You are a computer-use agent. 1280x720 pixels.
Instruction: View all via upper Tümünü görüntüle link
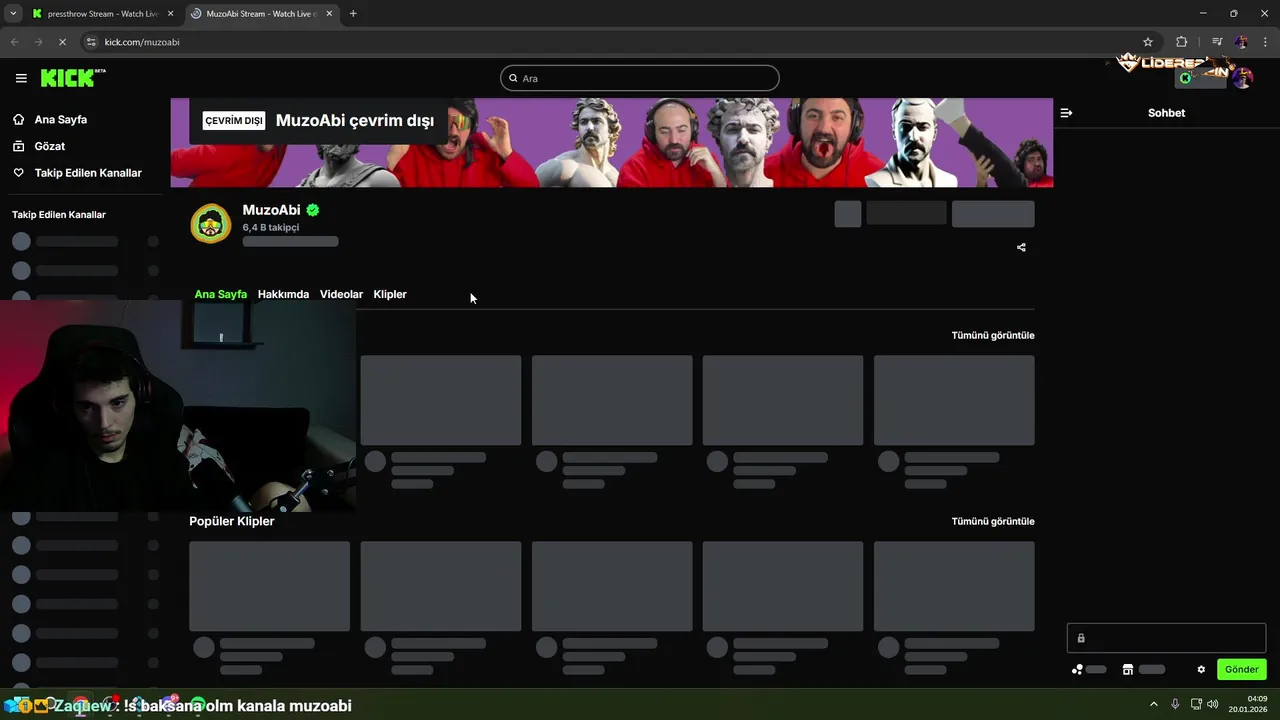coord(993,335)
